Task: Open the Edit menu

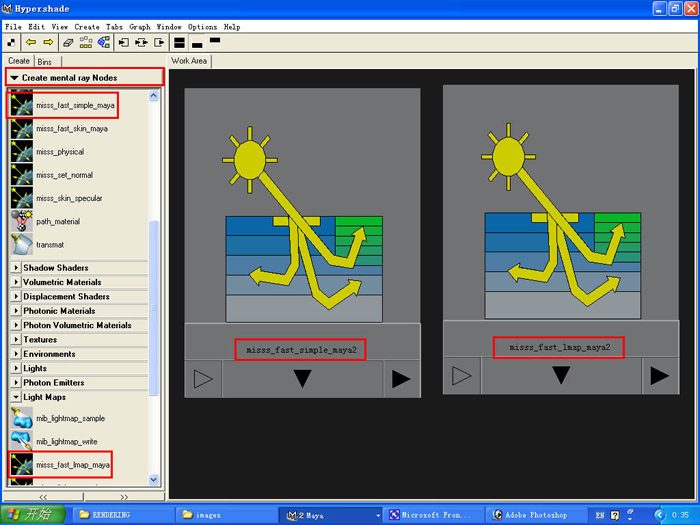Action: pos(37,27)
